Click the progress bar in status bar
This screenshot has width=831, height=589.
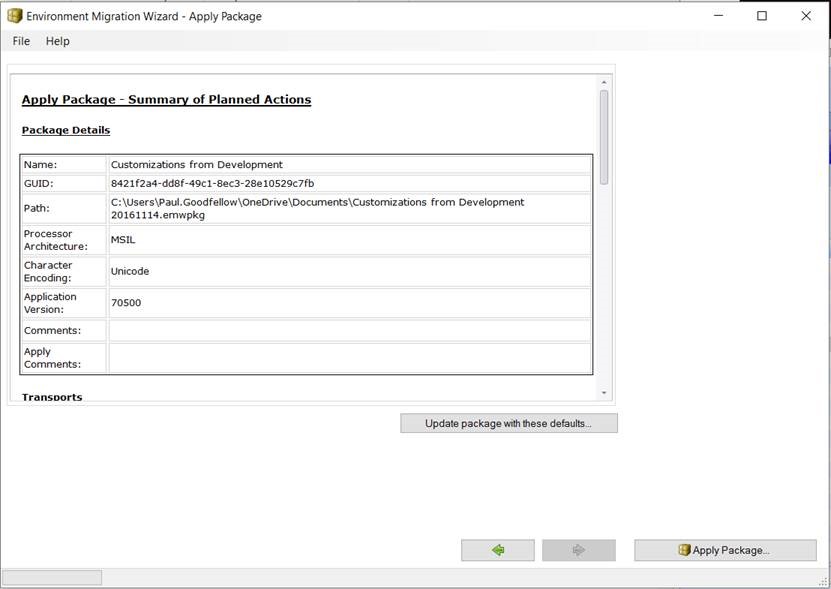52,578
